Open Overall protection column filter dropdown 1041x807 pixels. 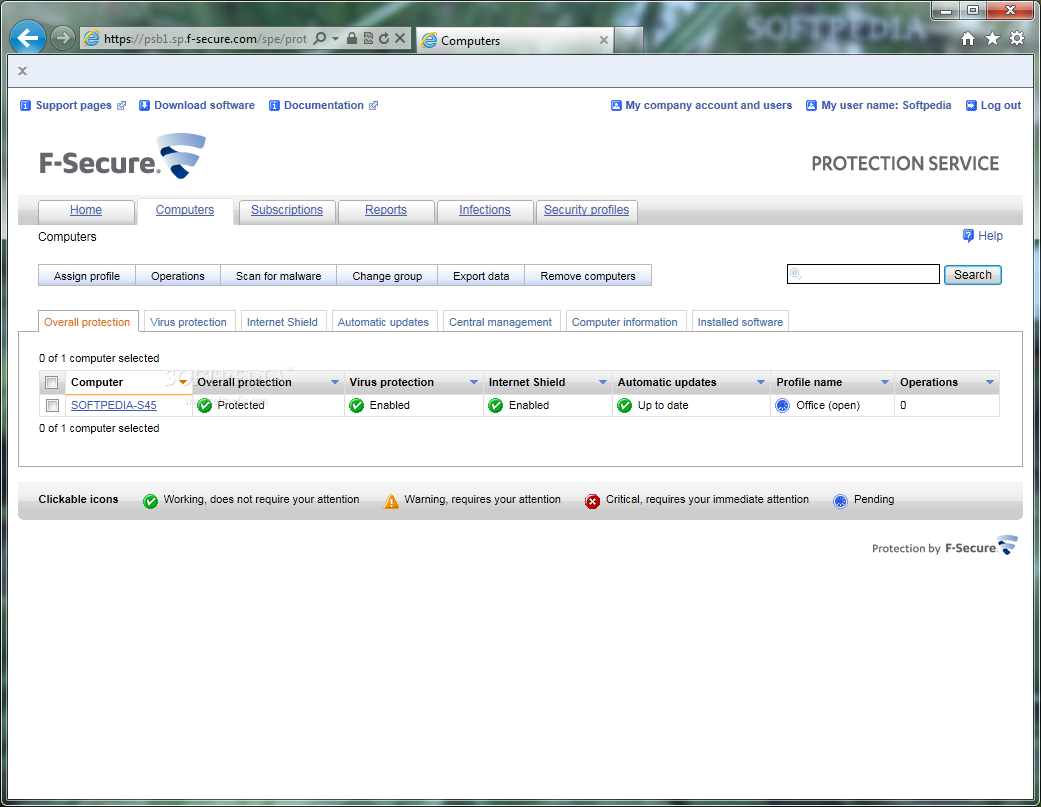[335, 382]
